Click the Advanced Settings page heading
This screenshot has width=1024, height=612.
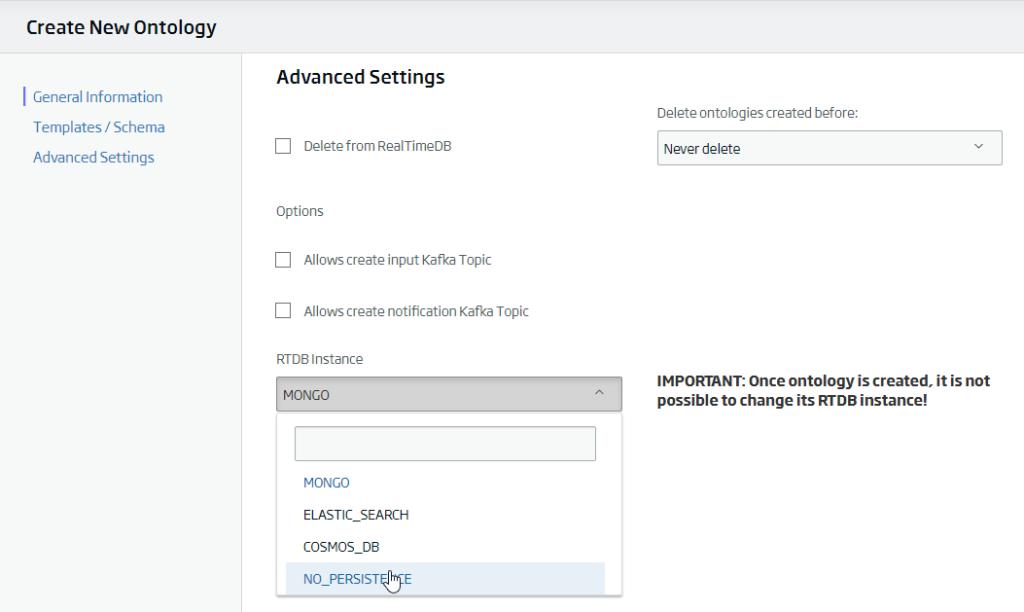(360, 77)
